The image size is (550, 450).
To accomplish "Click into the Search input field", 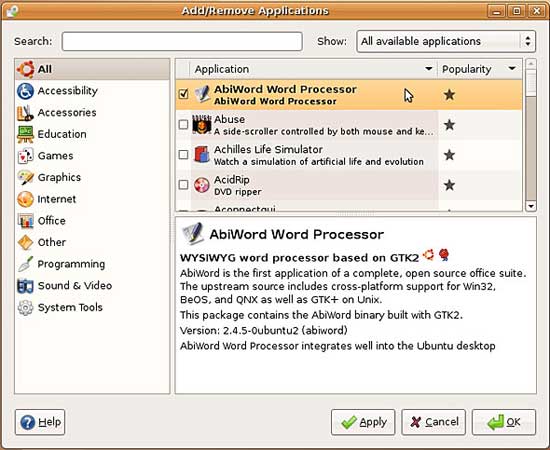I will [182, 41].
